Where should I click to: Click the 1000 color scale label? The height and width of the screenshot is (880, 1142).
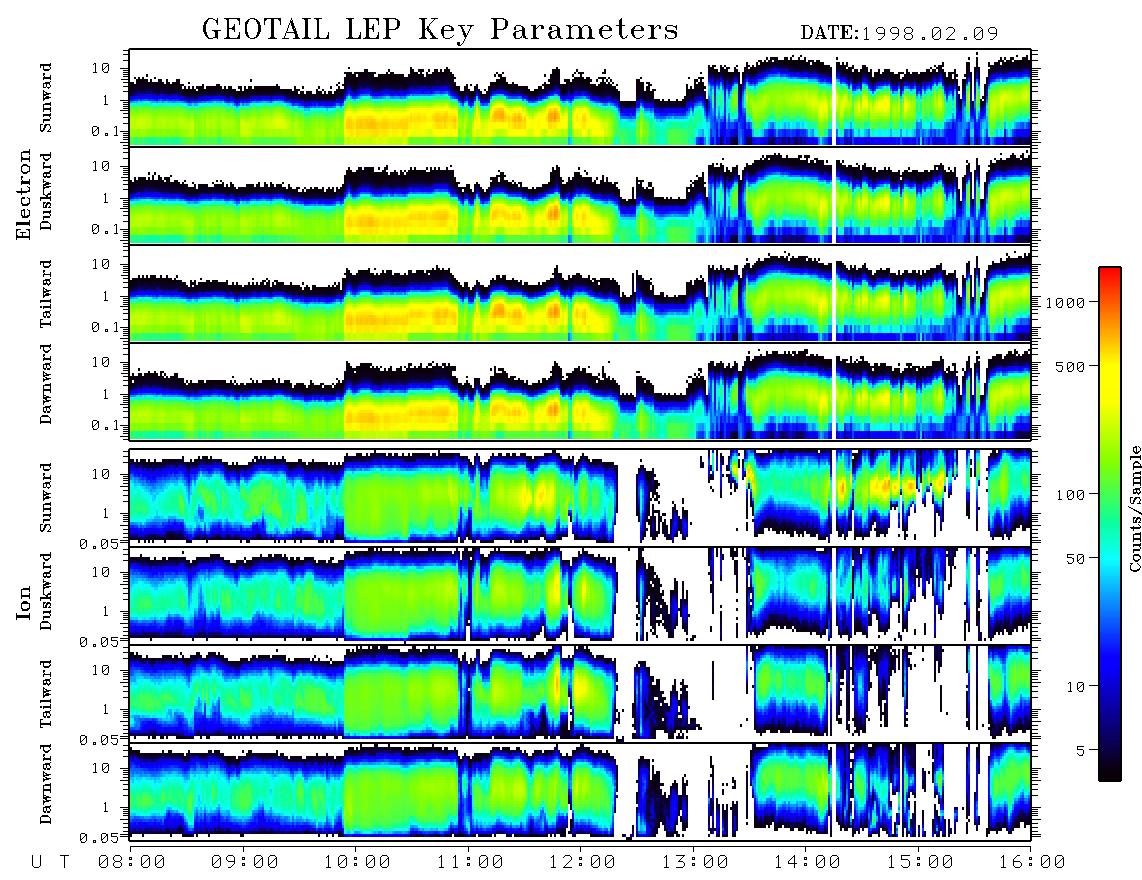(1065, 302)
